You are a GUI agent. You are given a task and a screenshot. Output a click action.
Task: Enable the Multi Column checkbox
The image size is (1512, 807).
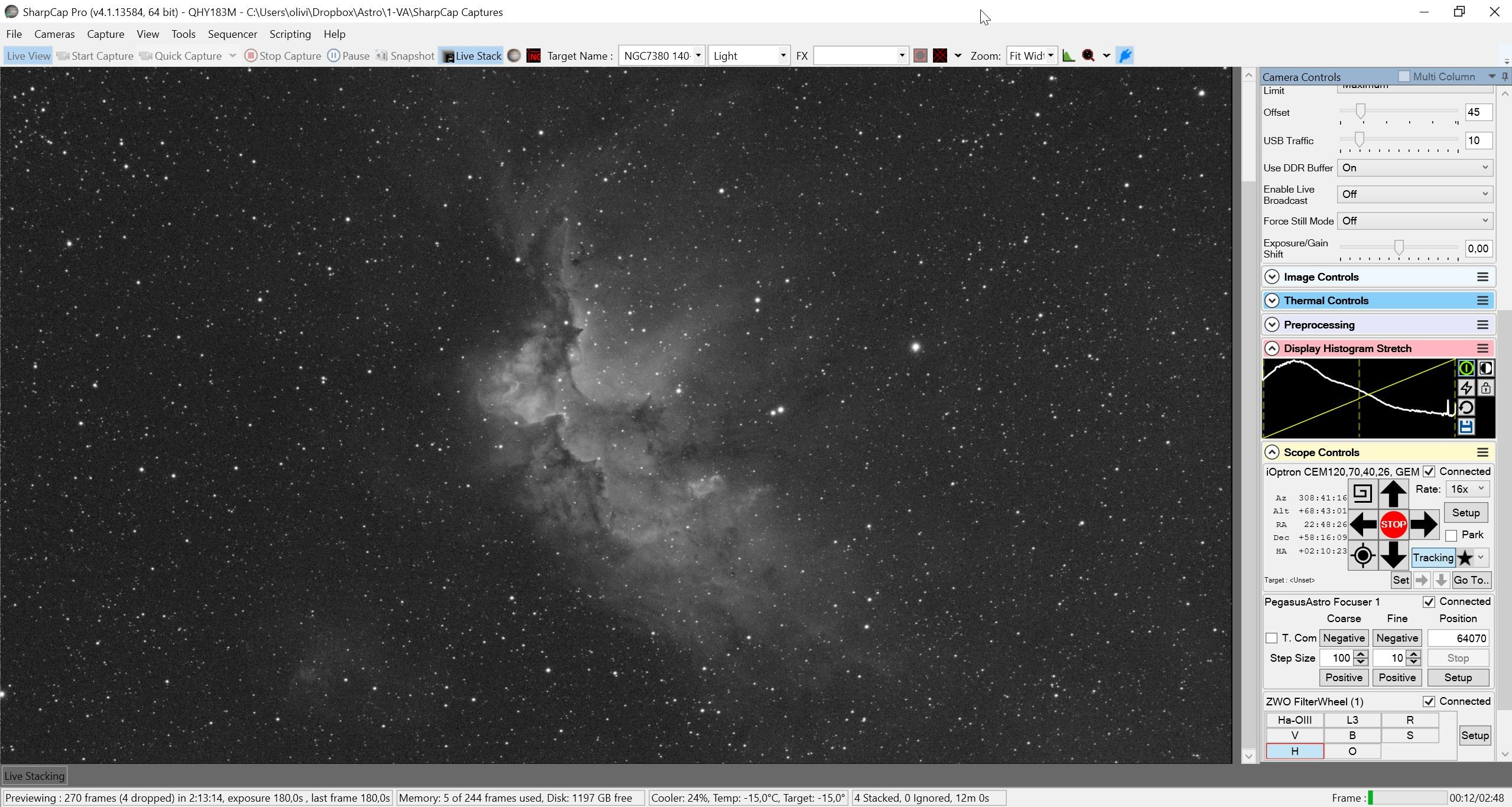1404,77
